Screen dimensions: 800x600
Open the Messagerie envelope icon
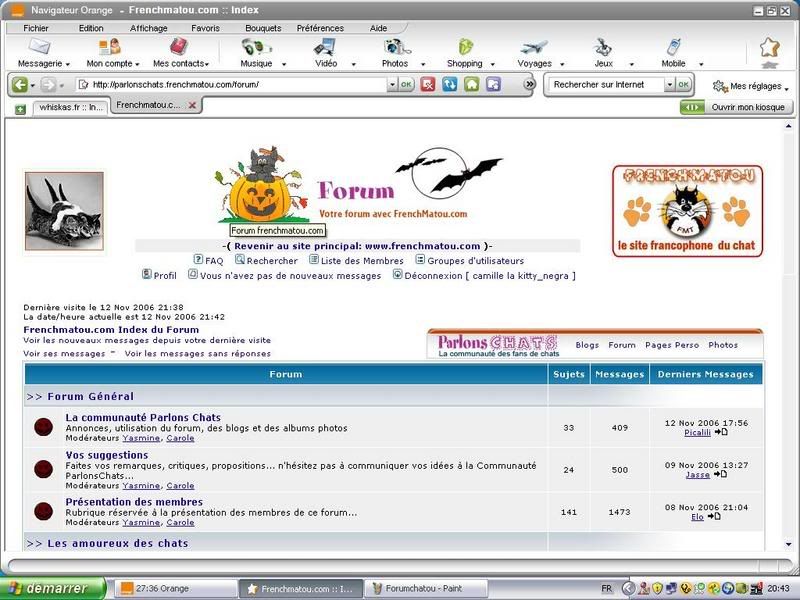pyautogui.click(x=39, y=47)
